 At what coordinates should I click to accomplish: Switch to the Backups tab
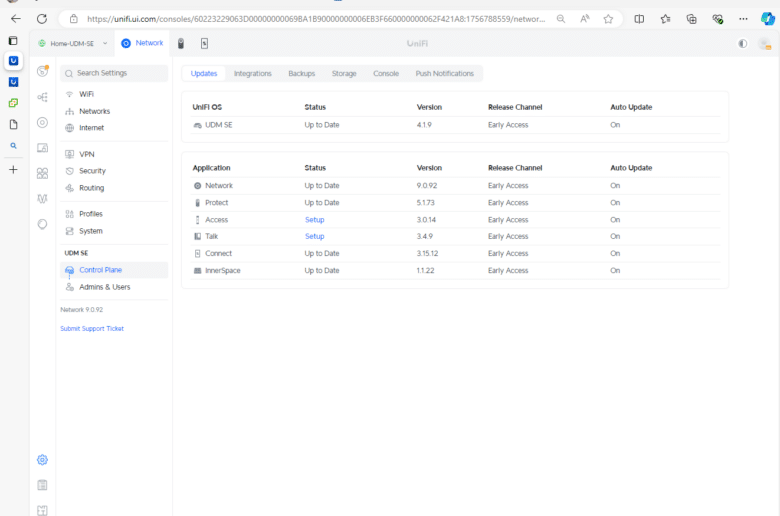pos(301,73)
